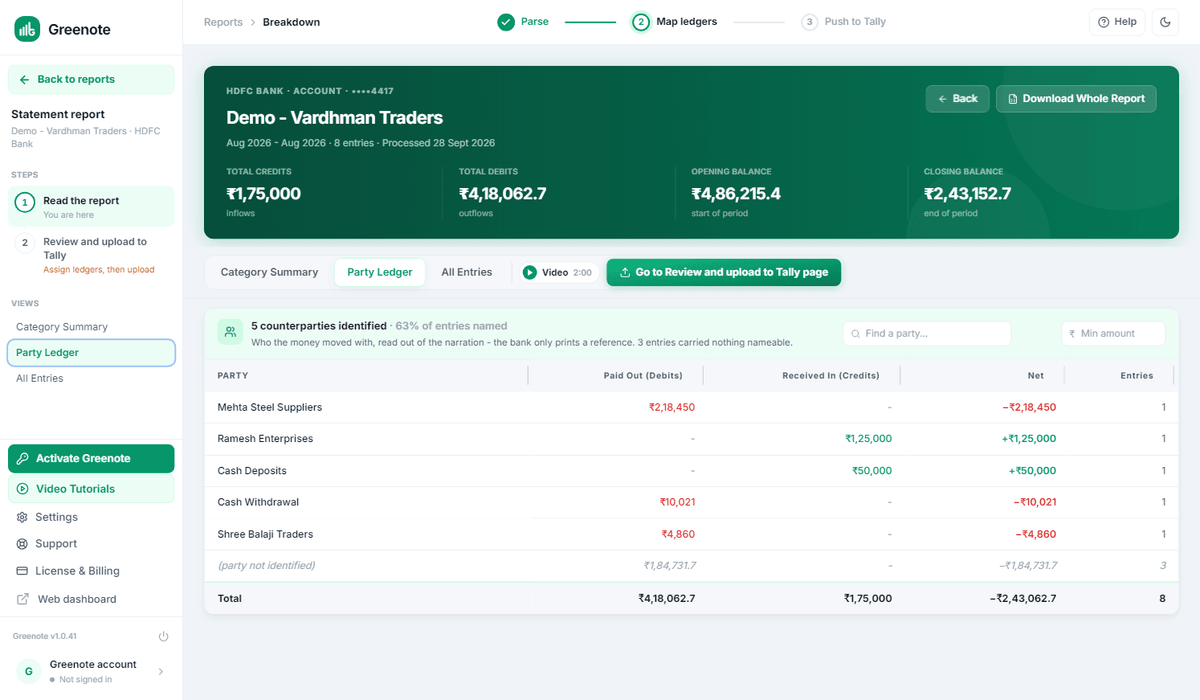Viewport: 1200px width, 700px height.
Task: Click the Web dashboard external-link icon
Action: tap(23, 599)
